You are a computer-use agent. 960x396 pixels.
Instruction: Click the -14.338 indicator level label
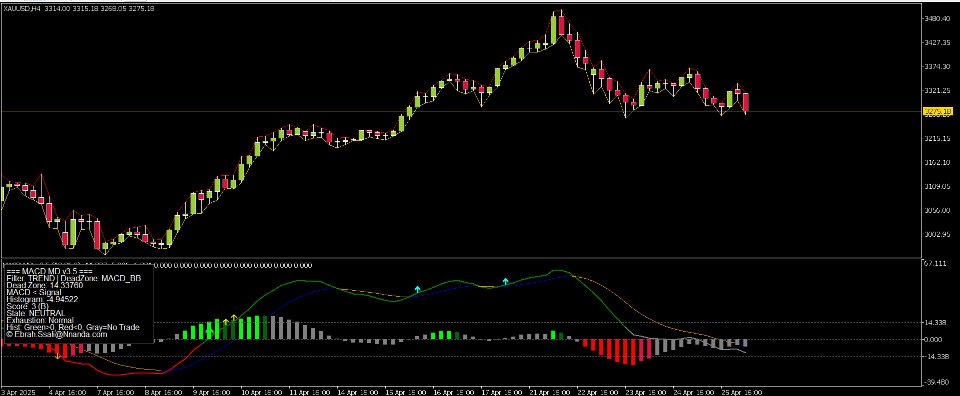937,356
